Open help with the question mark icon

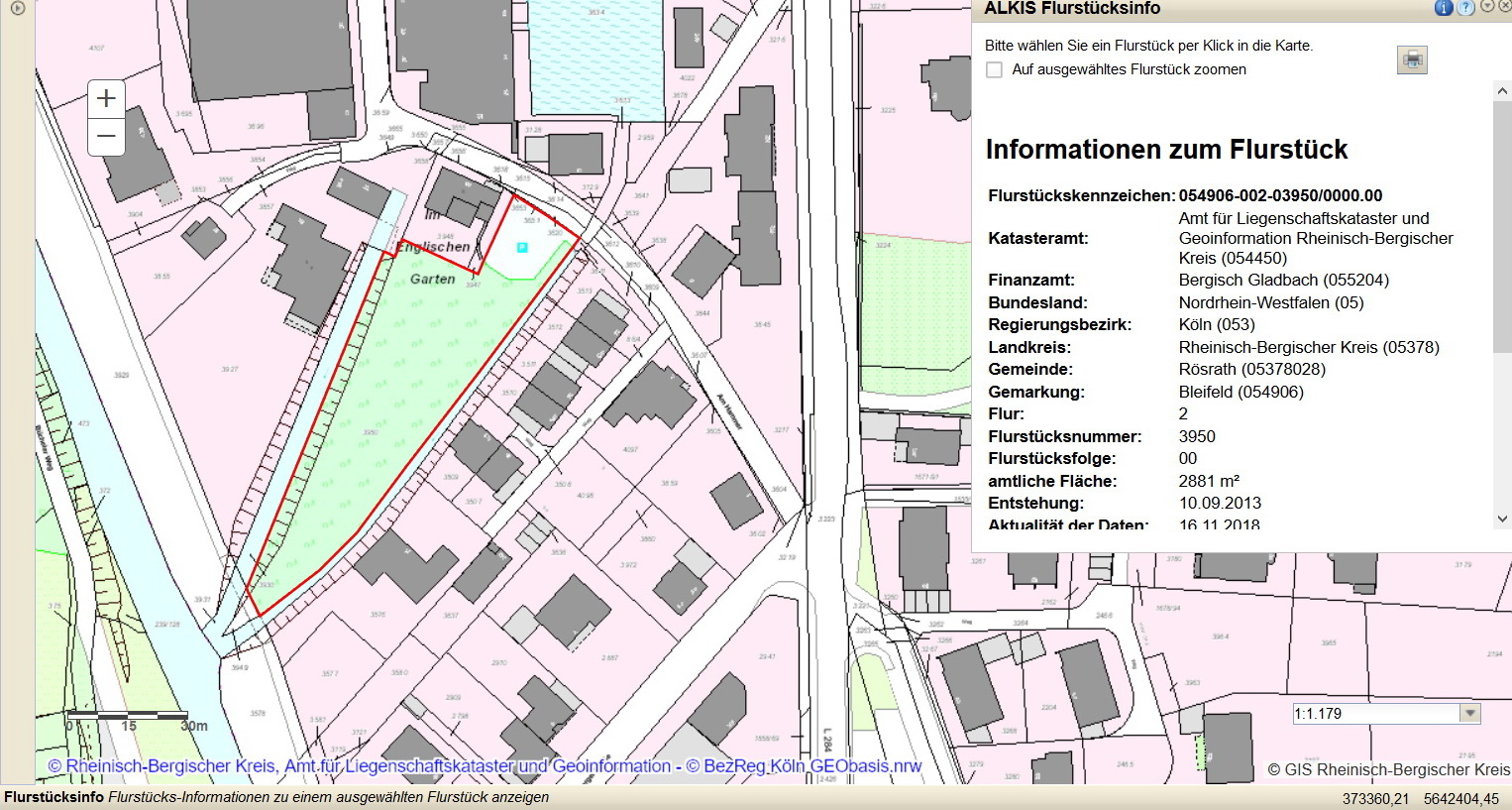click(1465, 8)
